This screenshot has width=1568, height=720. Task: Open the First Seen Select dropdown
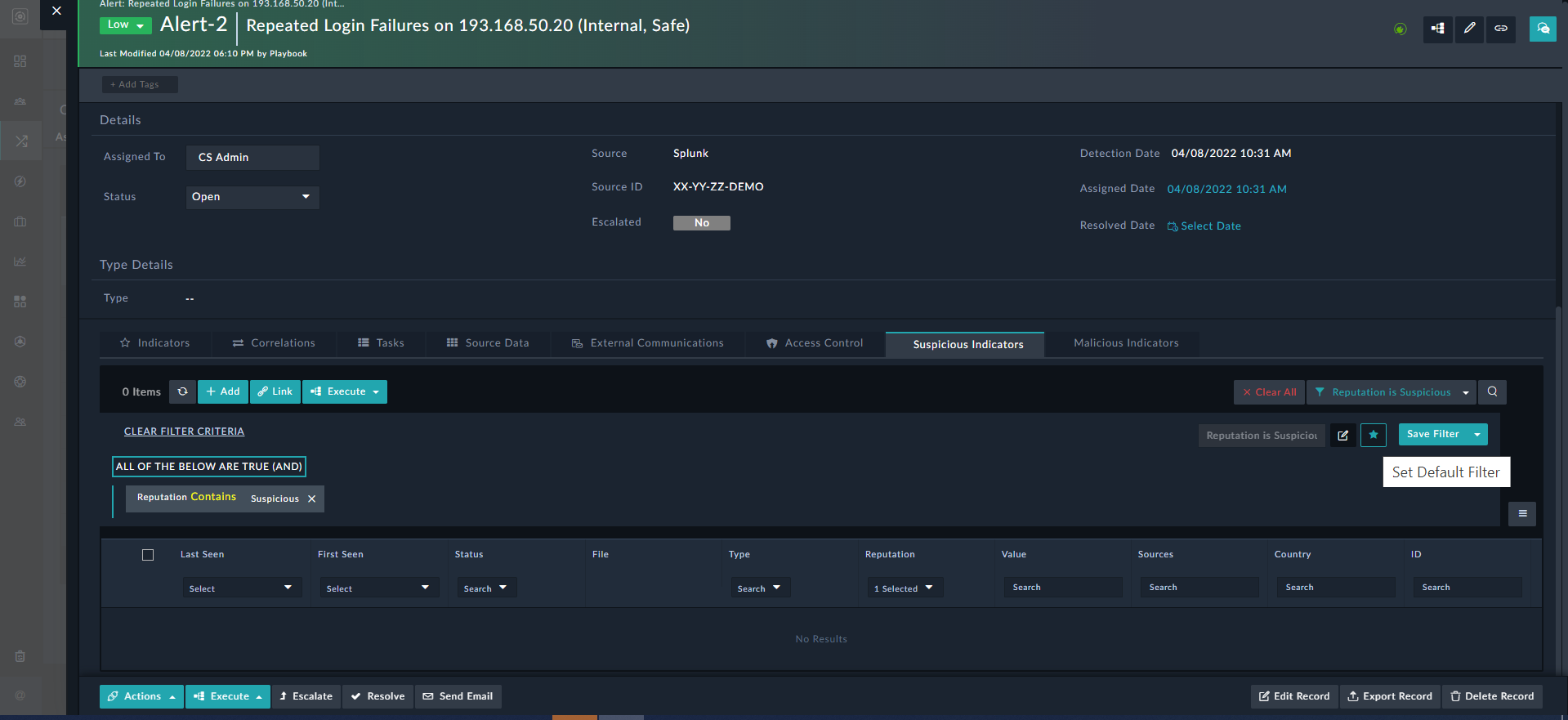(x=379, y=588)
